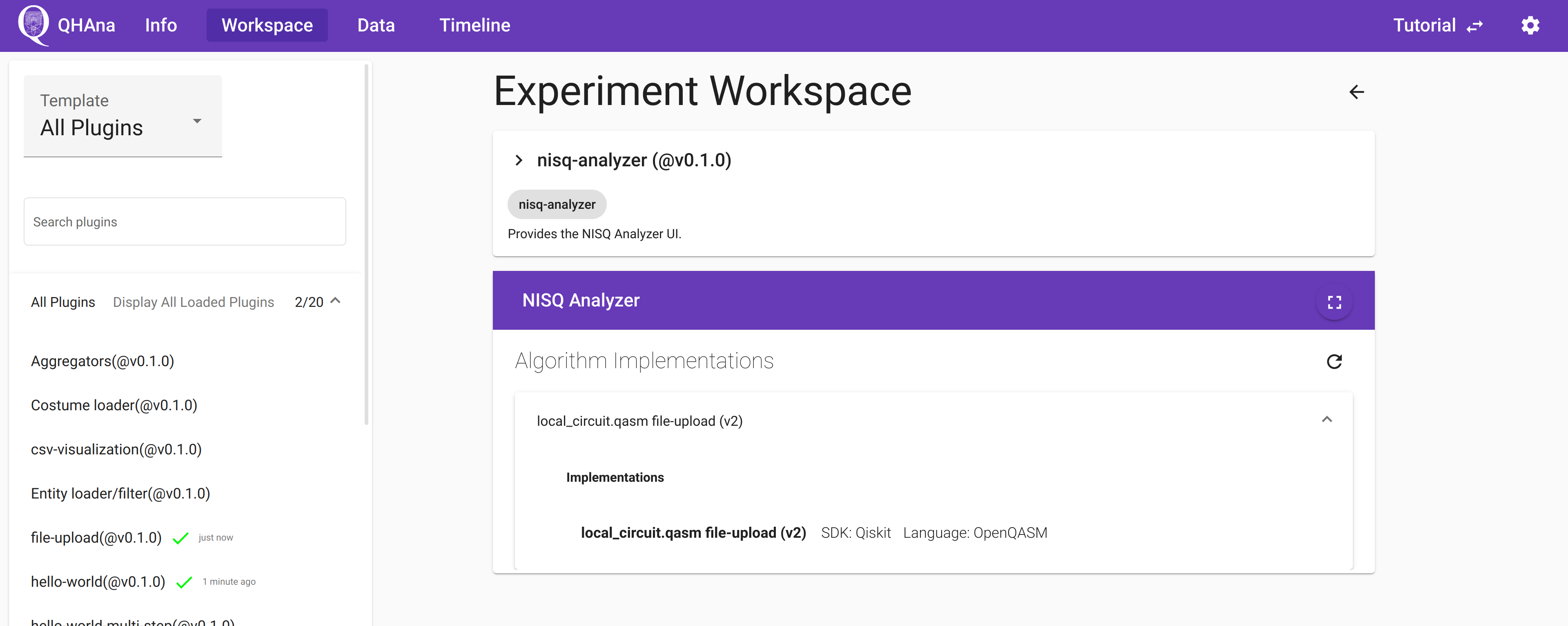Select Costume loader(@v0.1.0) plugin

114,406
